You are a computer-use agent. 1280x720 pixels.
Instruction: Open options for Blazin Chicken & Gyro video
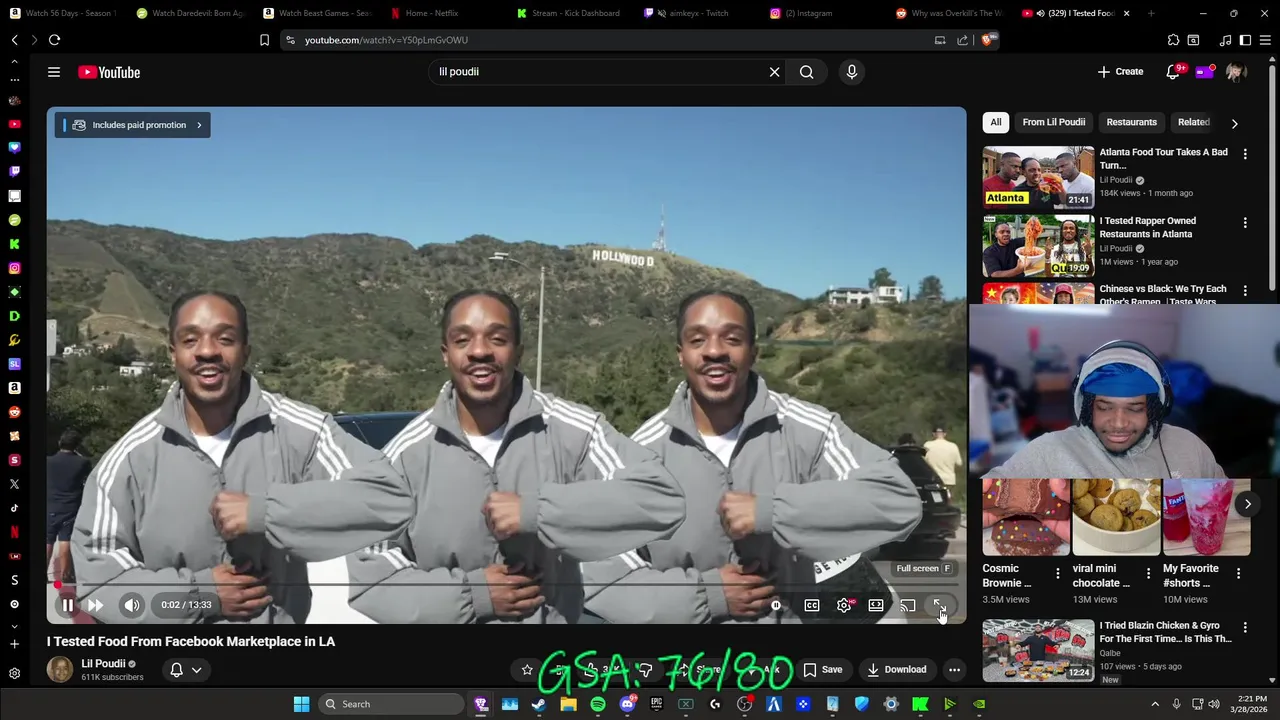pos(1245,627)
